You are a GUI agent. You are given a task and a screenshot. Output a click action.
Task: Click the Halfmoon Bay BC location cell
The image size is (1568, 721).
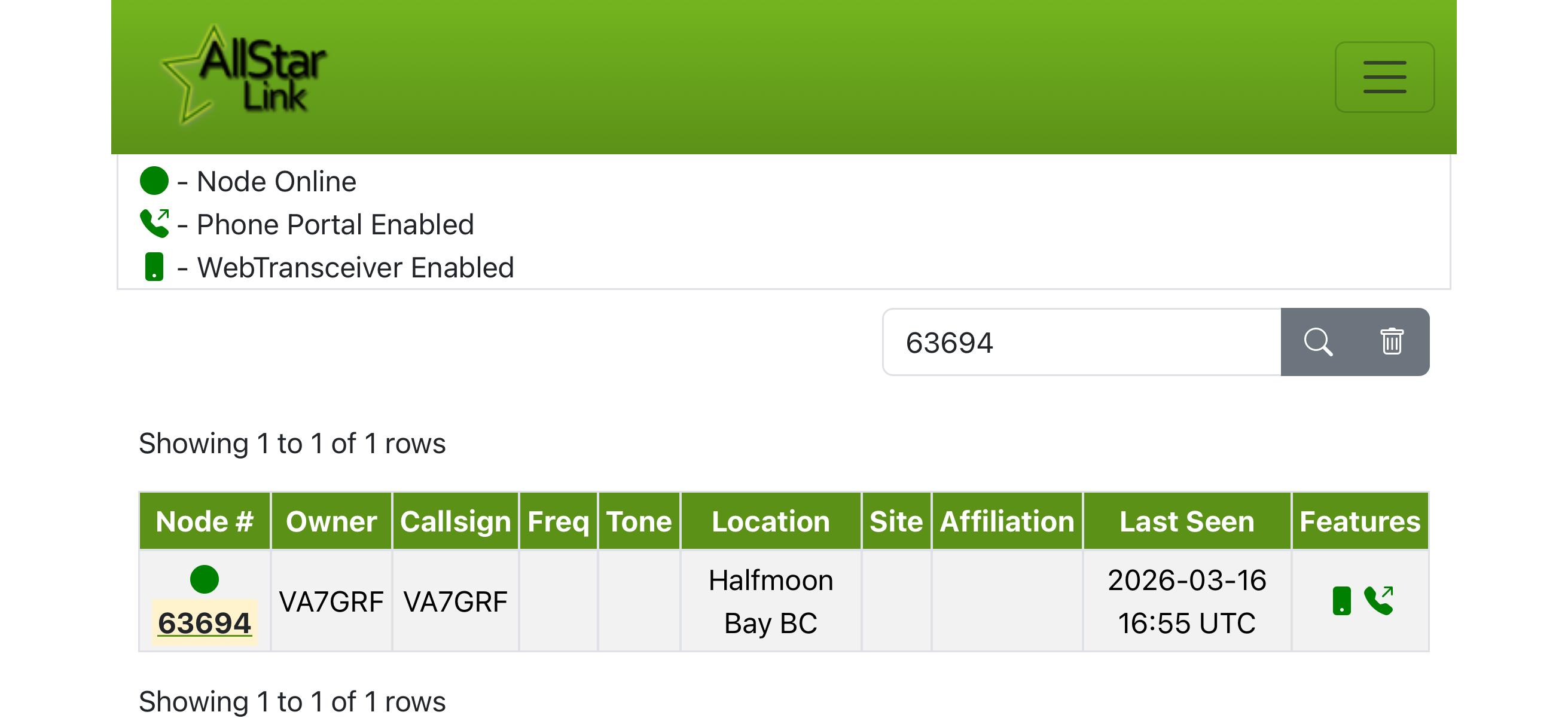(x=771, y=601)
